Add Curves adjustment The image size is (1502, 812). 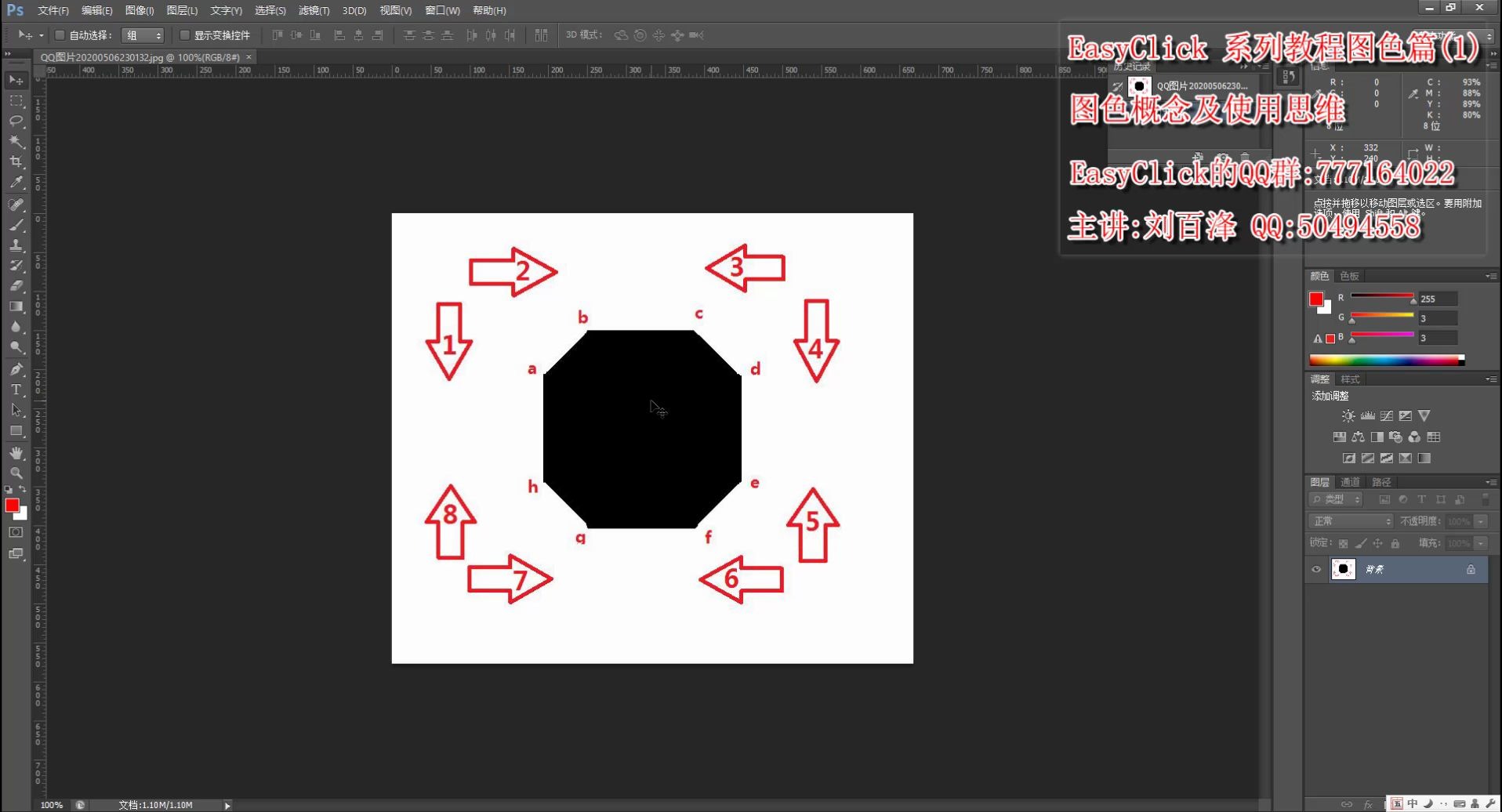pos(1386,416)
